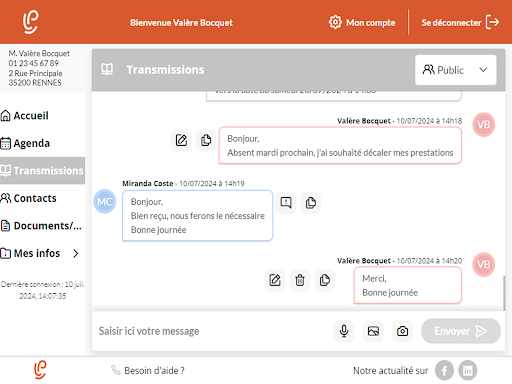The width and height of the screenshot is (512, 384).
Task: Open the Facebook page icon
Action: (444, 370)
